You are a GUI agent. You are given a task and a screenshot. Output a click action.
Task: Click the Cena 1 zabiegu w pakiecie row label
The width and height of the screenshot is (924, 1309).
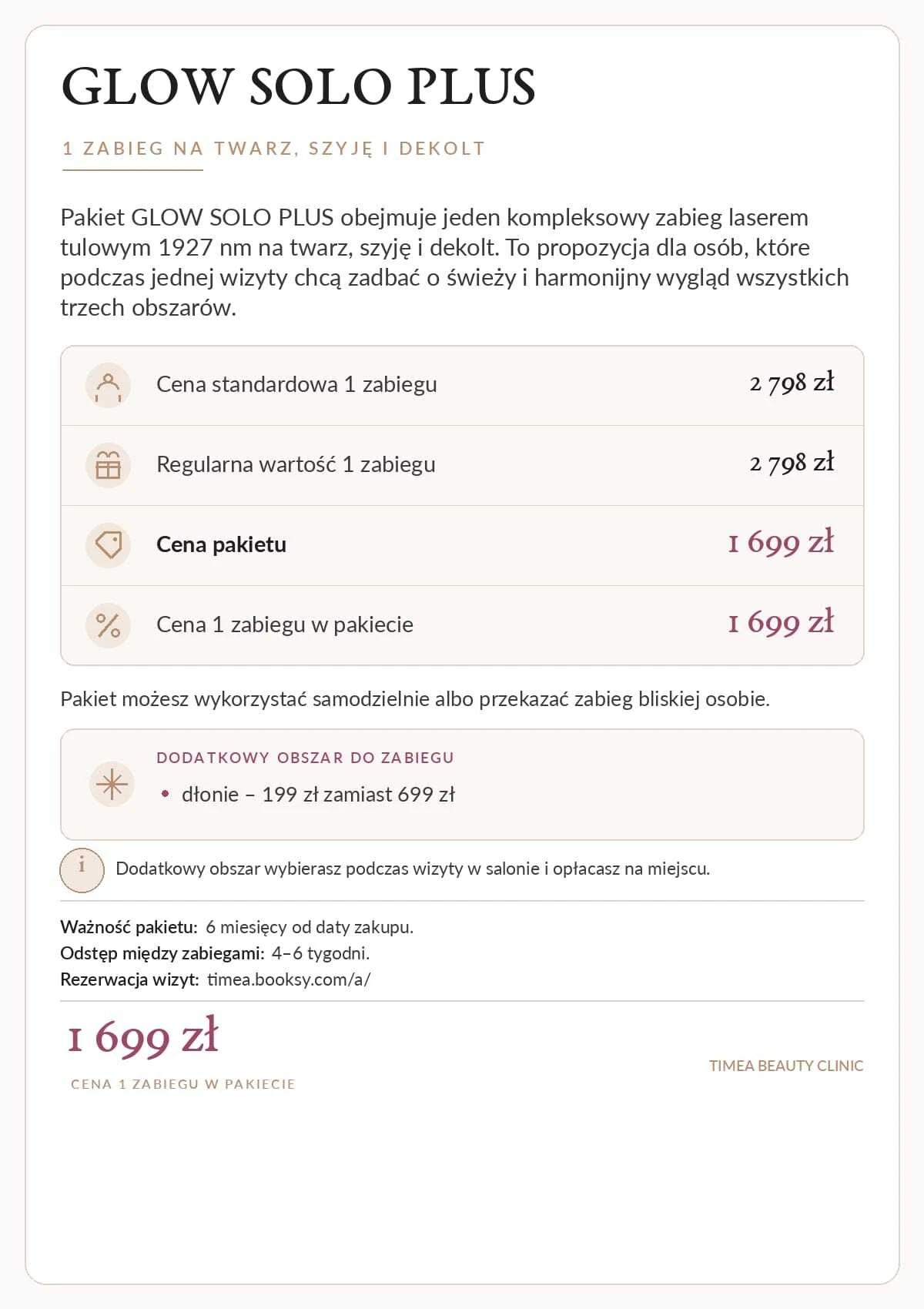coord(285,624)
